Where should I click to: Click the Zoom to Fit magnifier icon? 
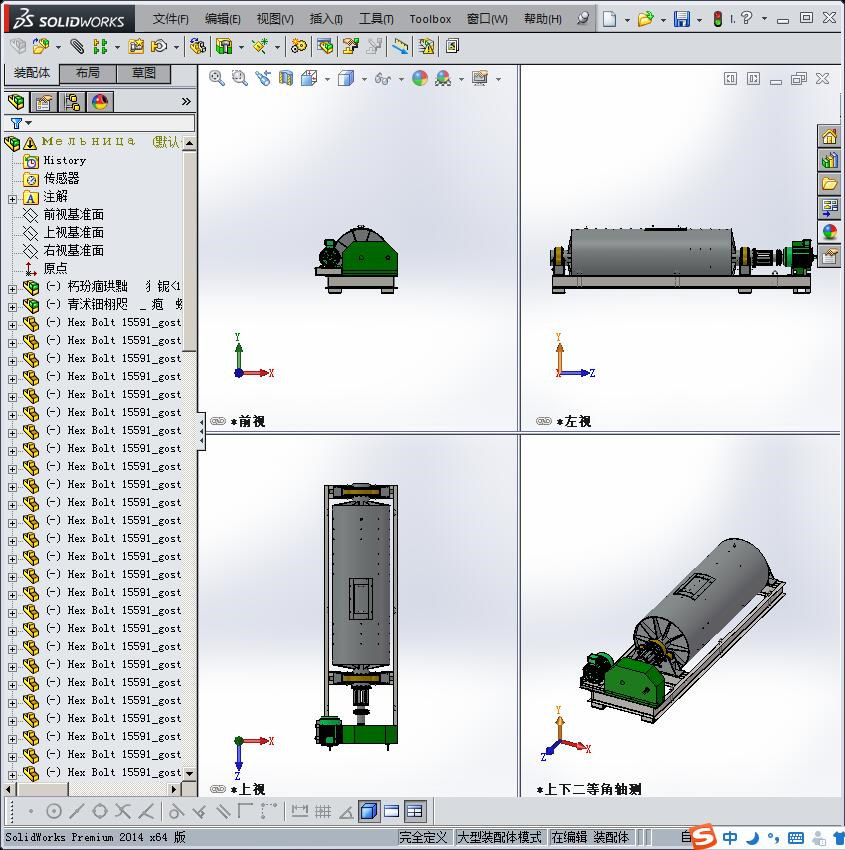217,79
